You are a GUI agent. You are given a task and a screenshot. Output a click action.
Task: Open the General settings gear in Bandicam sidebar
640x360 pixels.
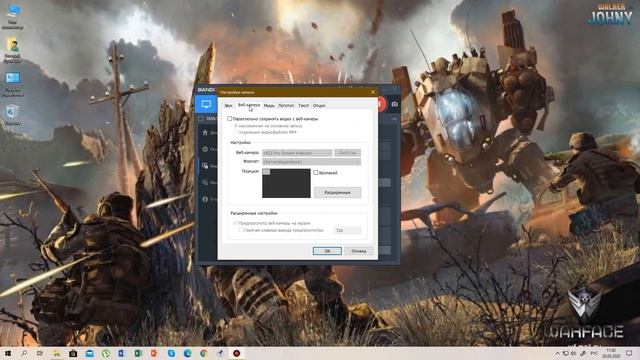pos(205,149)
